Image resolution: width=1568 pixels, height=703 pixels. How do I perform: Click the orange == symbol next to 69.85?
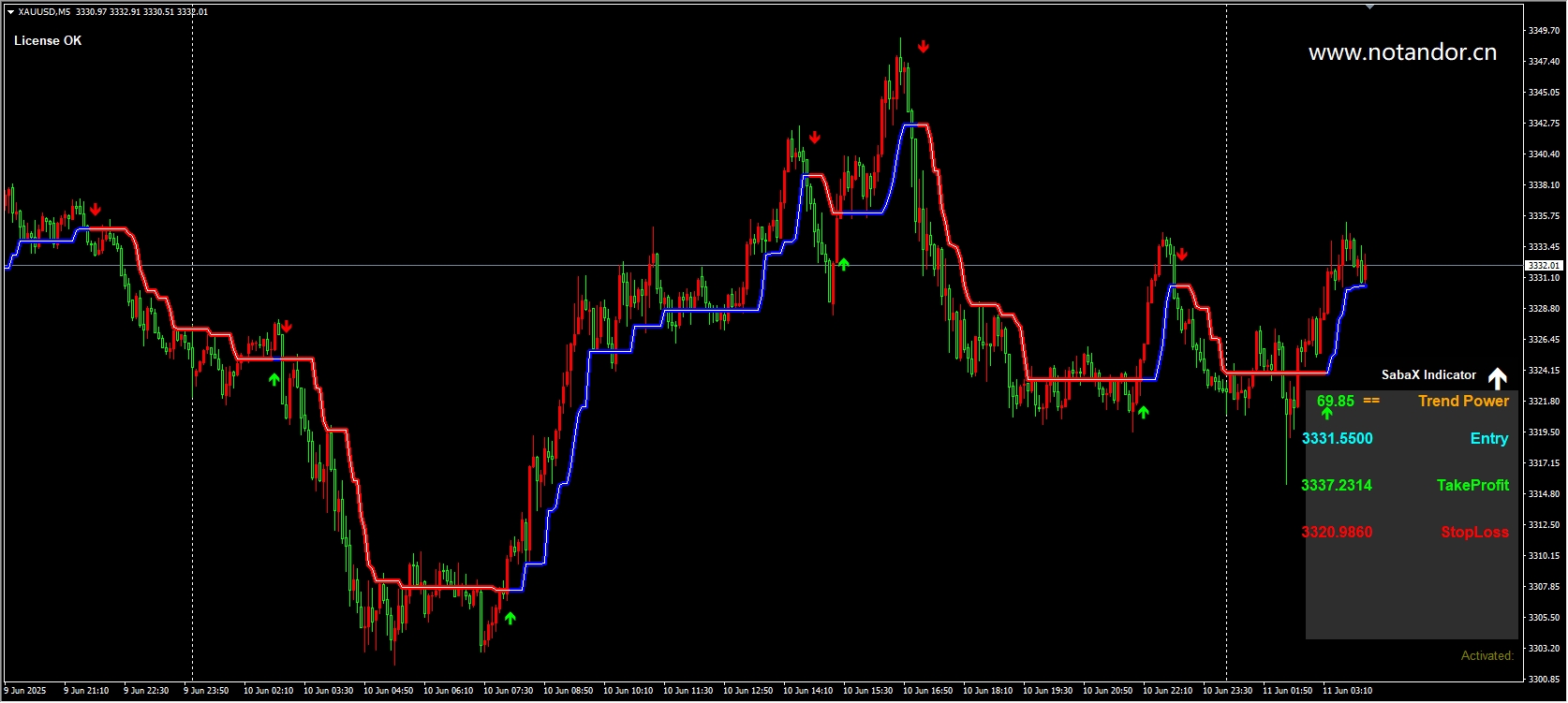click(1371, 401)
